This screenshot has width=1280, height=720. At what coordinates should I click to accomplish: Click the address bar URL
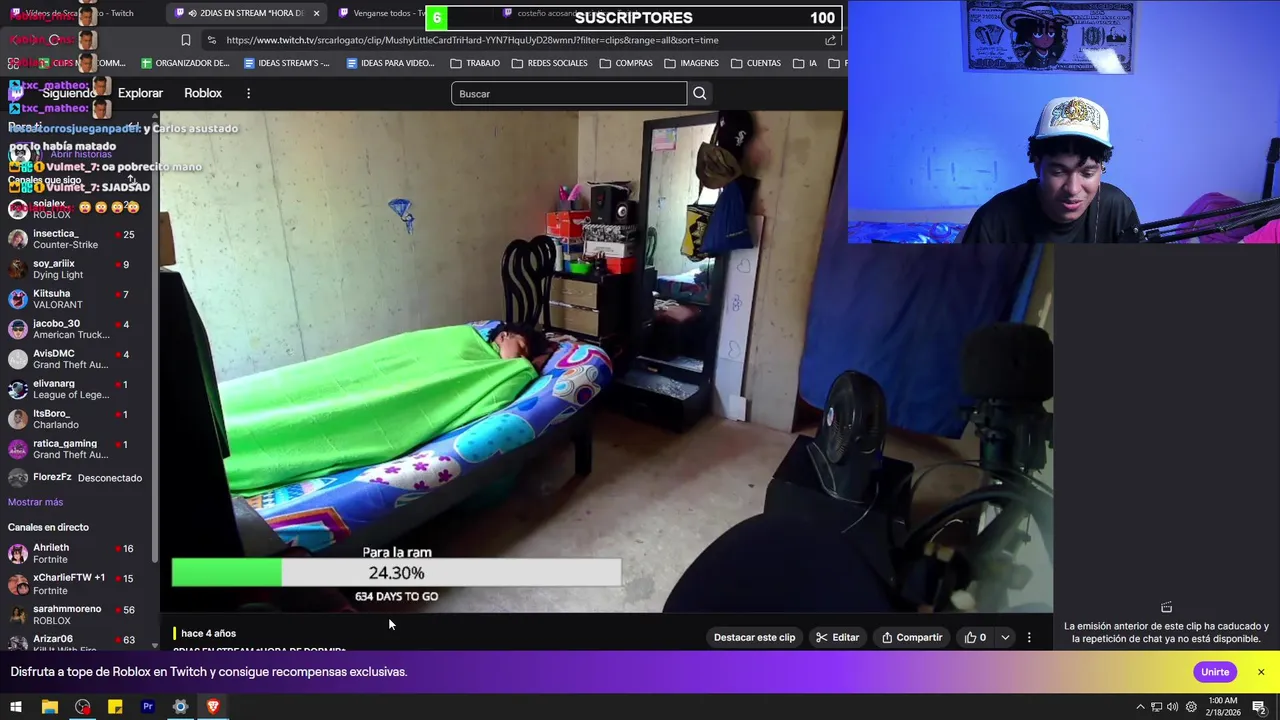click(x=472, y=40)
